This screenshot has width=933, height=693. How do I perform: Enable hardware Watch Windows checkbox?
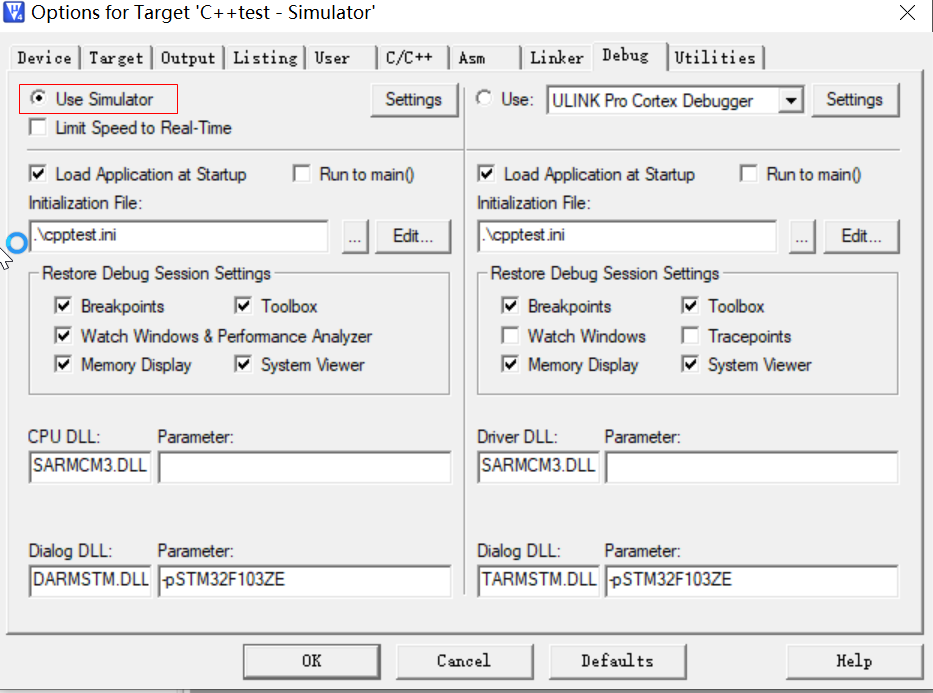click(510, 335)
